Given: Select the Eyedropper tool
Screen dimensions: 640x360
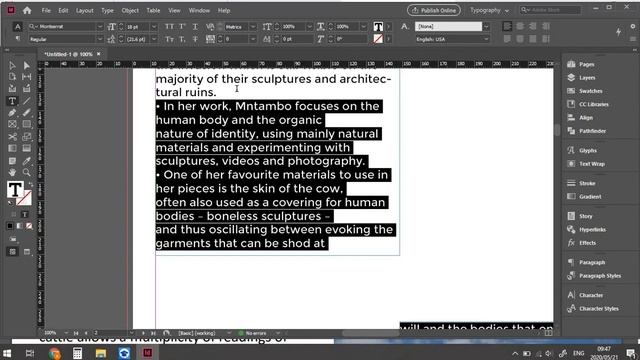Looking at the screenshot, I should (x=27, y=161).
